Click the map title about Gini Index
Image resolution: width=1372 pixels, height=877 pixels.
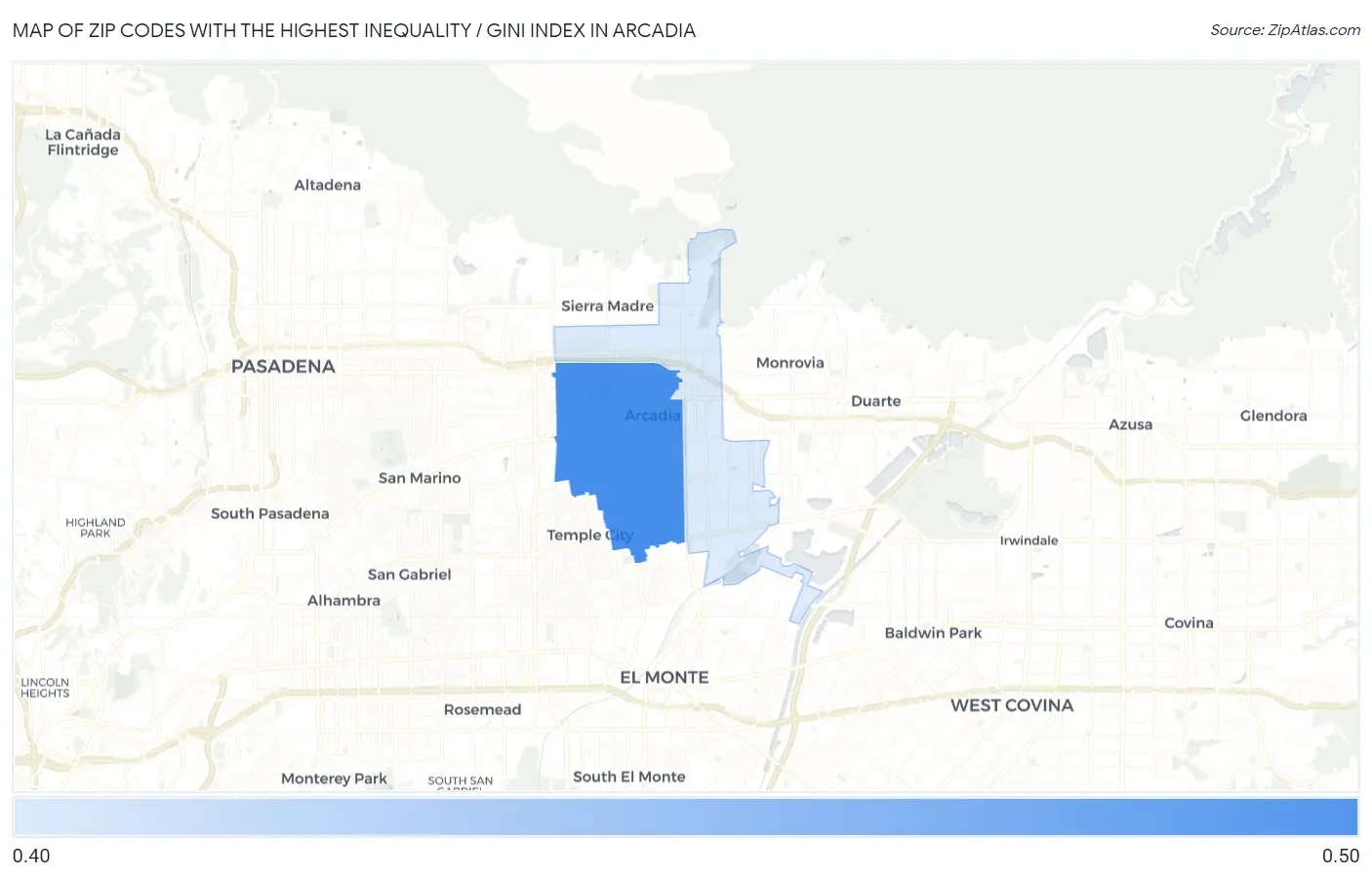354,30
